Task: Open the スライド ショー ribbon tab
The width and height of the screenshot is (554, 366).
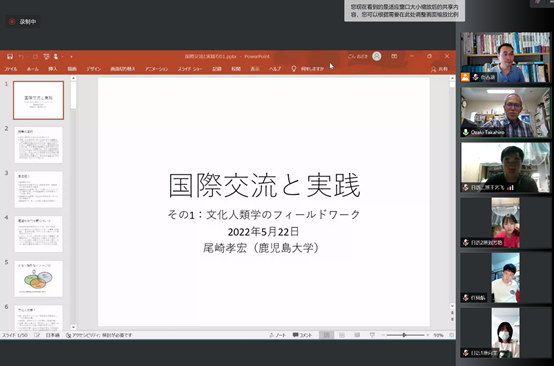Action: pyautogui.click(x=190, y=69)
